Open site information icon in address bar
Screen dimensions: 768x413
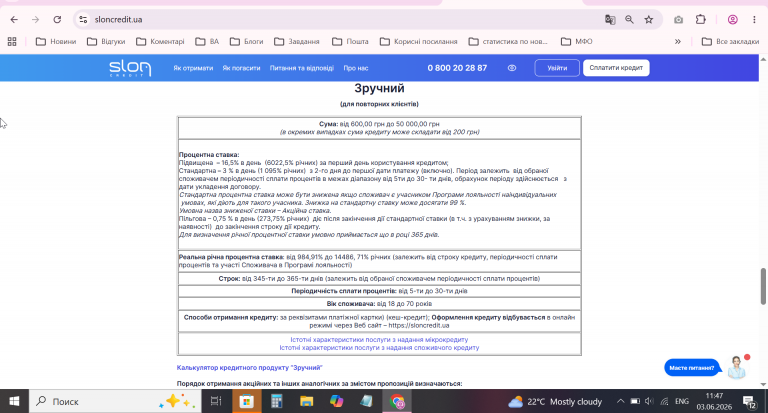(83, 20)
